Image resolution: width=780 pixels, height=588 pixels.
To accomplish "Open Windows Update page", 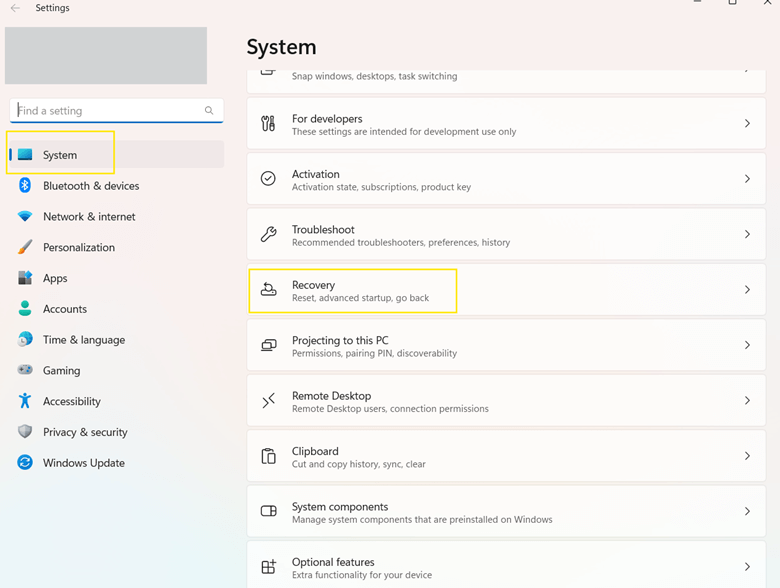I will click(116, 463).
